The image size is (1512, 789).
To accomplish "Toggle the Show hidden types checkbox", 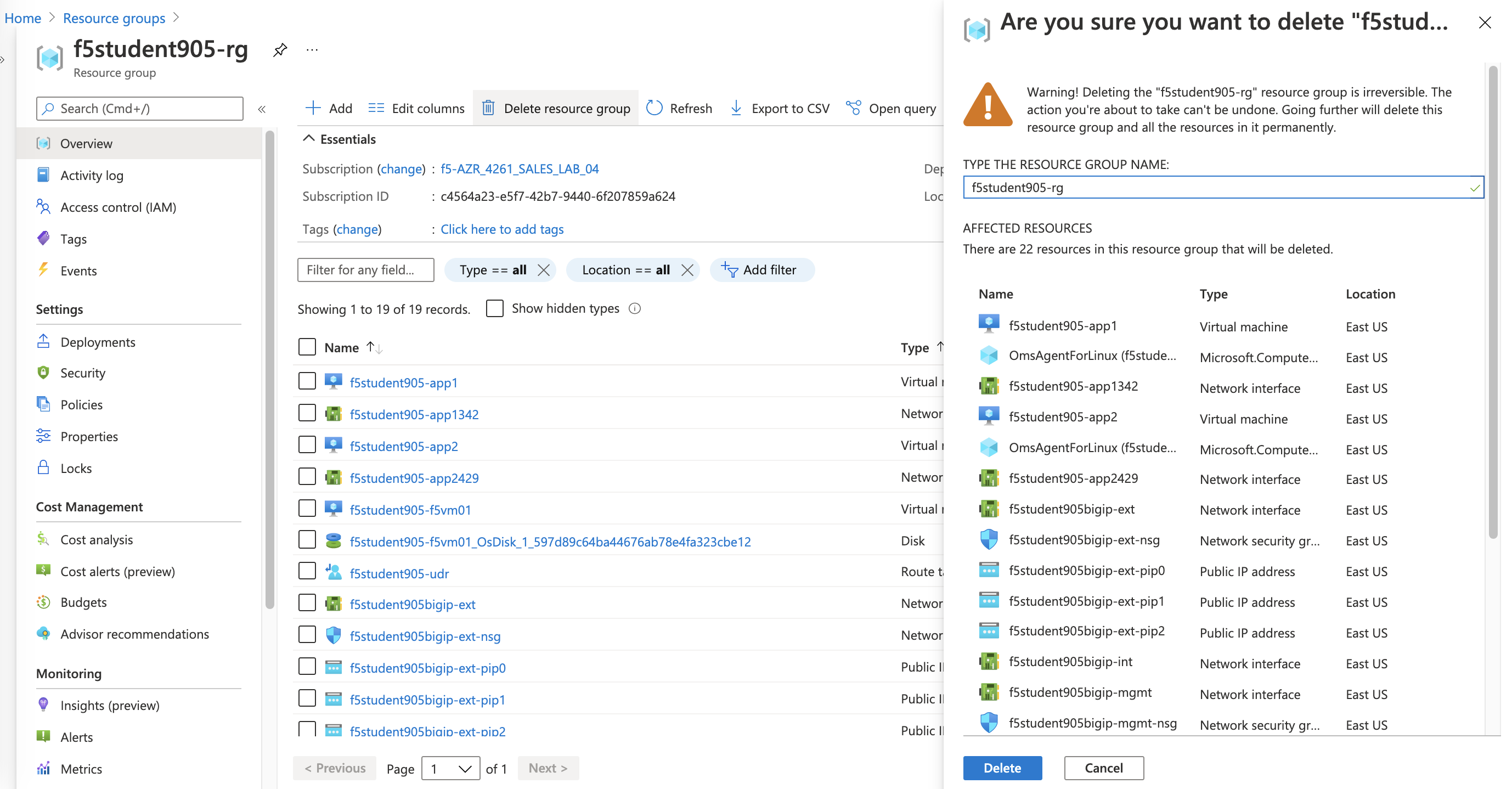I will (x=495, y=308).
